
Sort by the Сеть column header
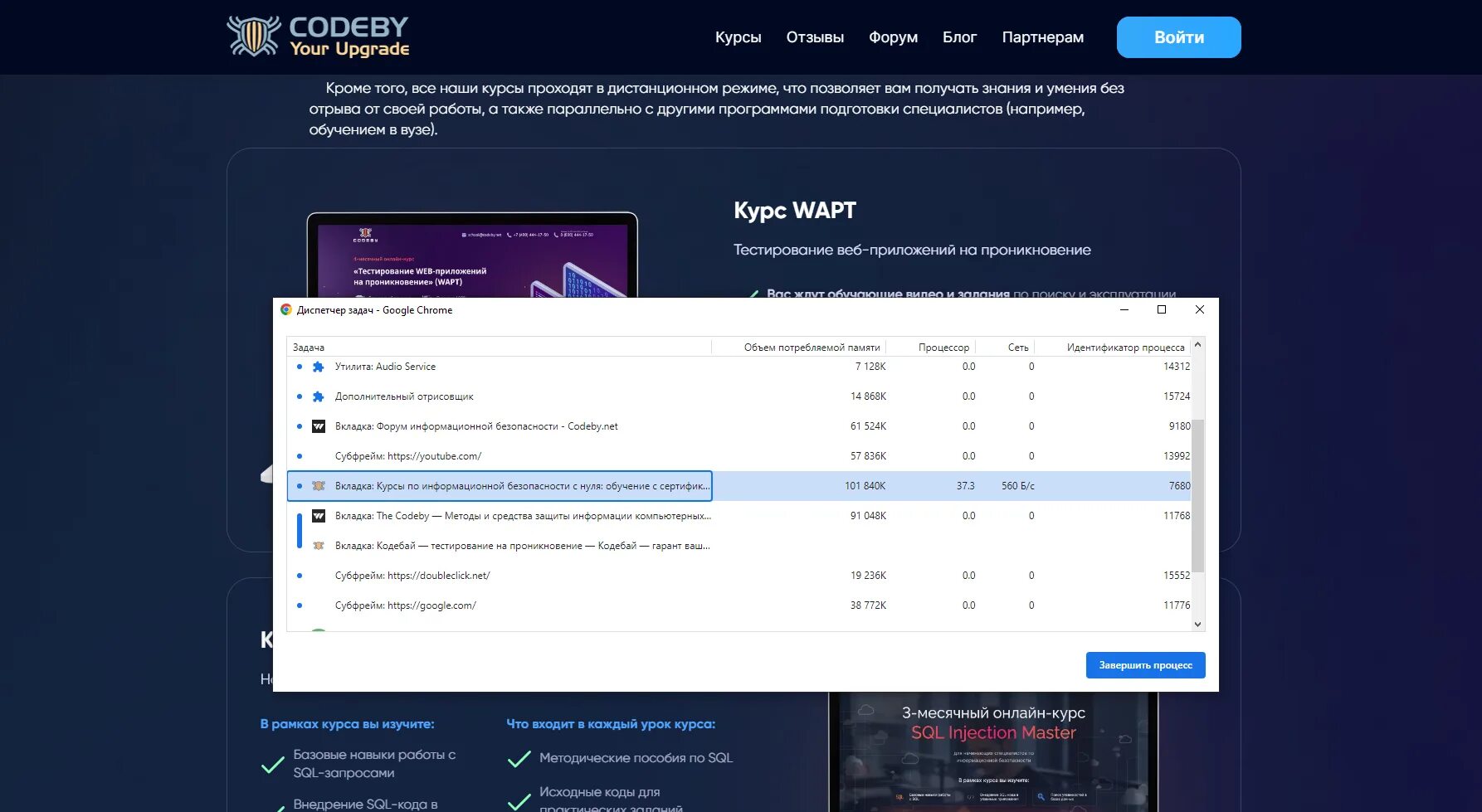pyautogui.click(x=1005, y=348)
